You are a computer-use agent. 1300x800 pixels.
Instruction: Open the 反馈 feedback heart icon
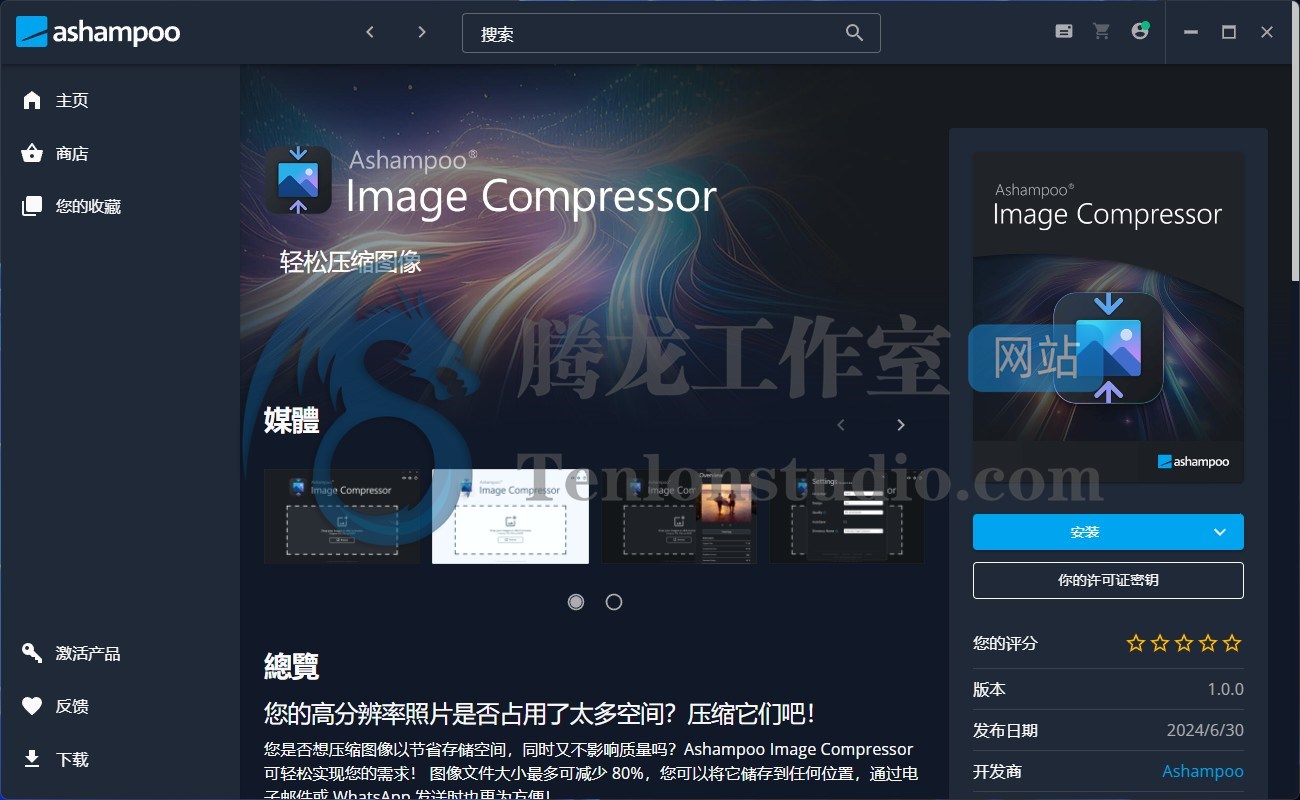pos(32,706)
